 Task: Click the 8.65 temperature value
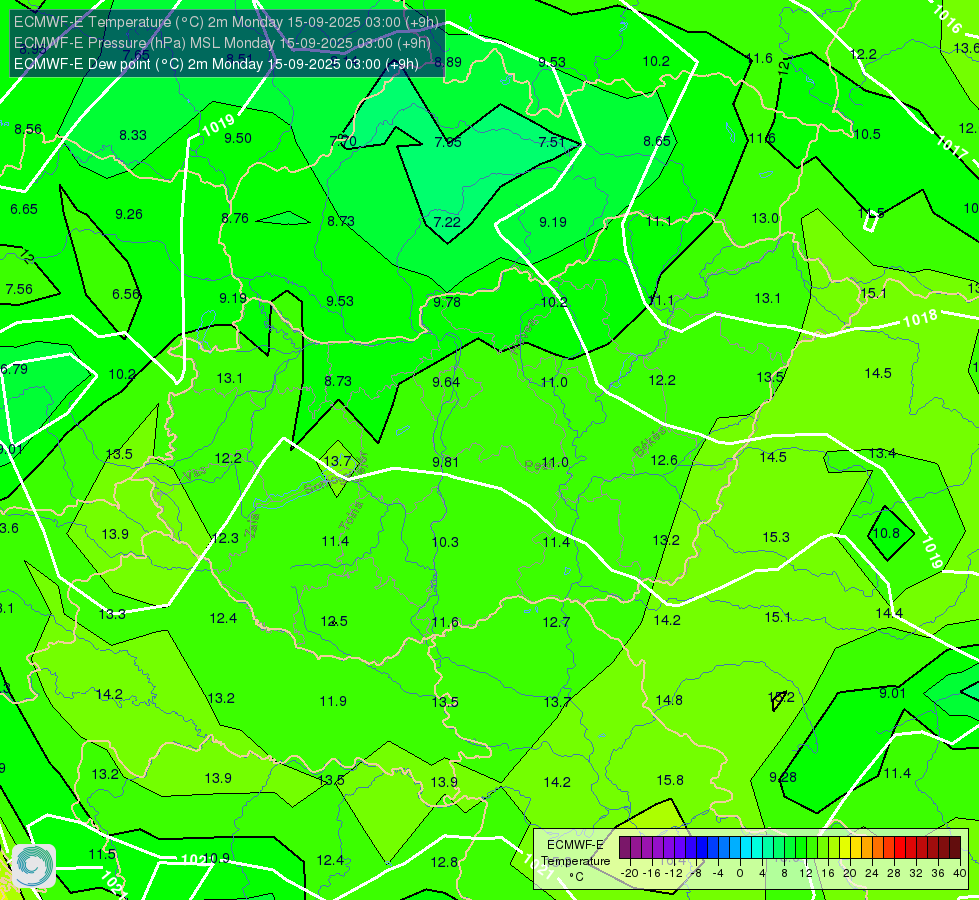(657, 141)
